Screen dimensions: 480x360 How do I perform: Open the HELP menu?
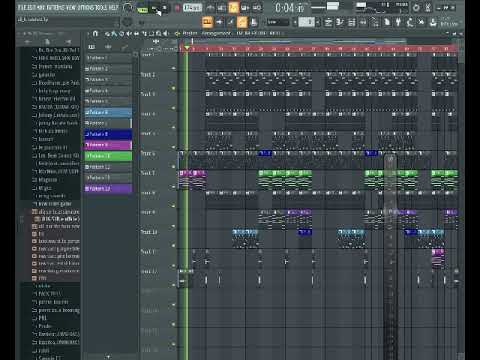tap(113, 7)
